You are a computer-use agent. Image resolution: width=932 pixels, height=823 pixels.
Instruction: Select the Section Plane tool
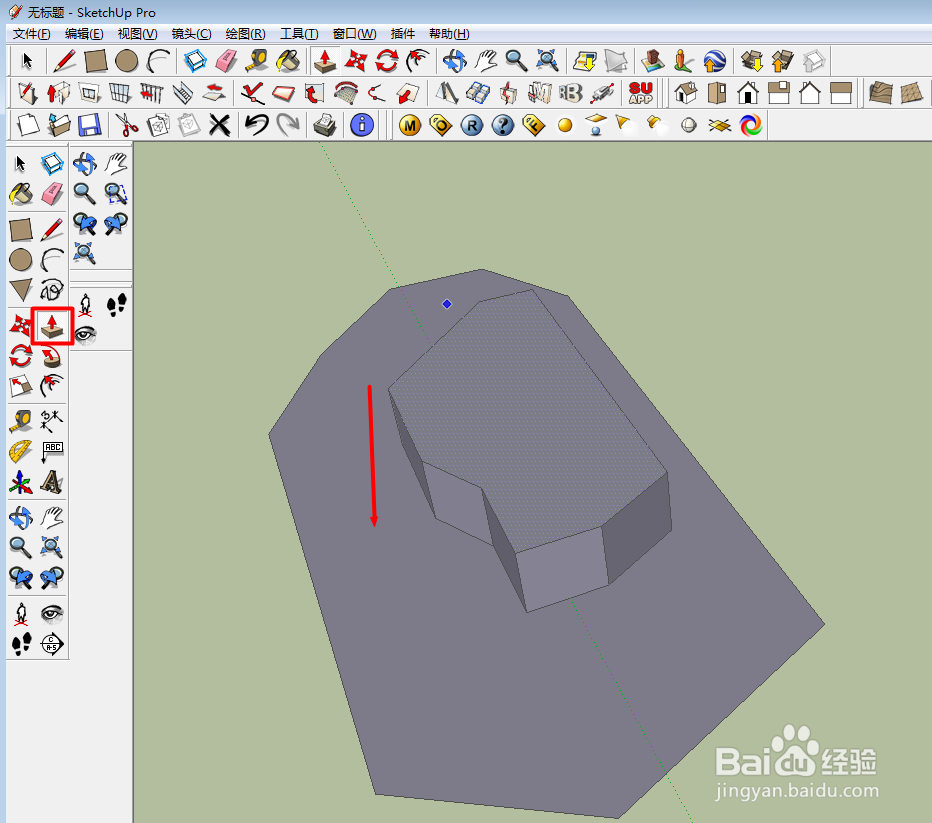[x=52, y=644]
